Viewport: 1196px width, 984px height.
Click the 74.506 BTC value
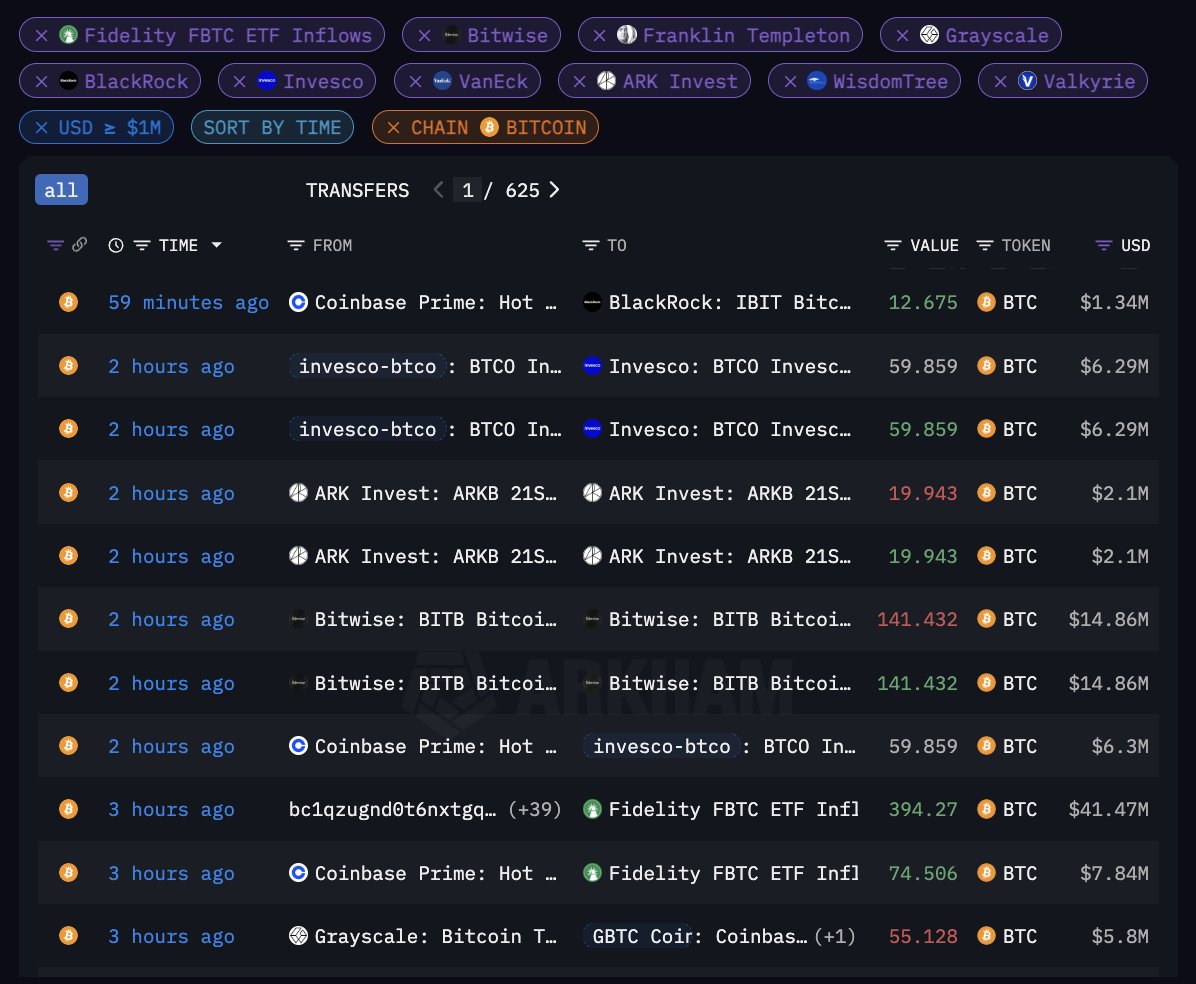pyautogui.click(x=923, y=873)
